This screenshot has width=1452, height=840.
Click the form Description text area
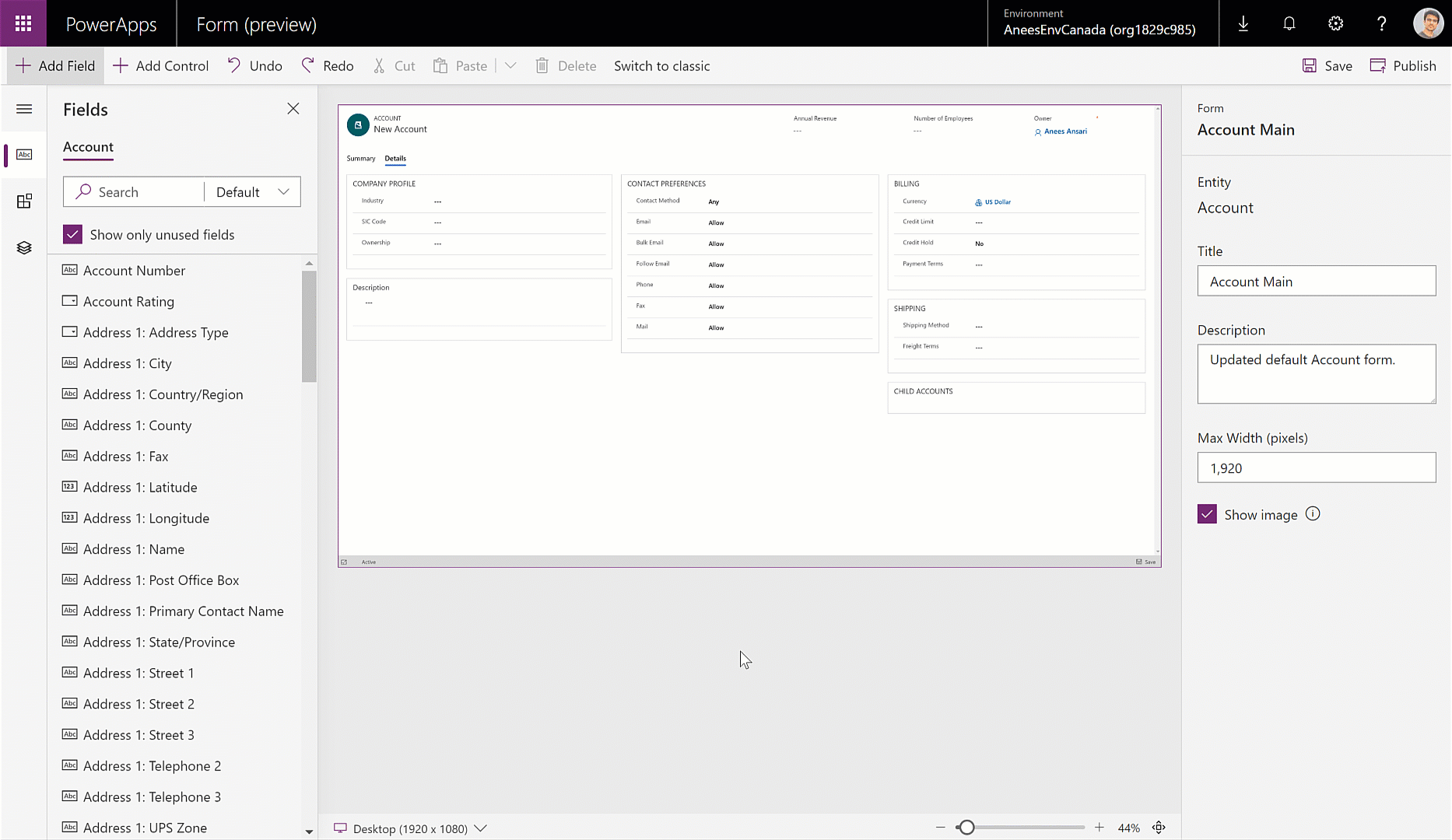pos(1317,374)
